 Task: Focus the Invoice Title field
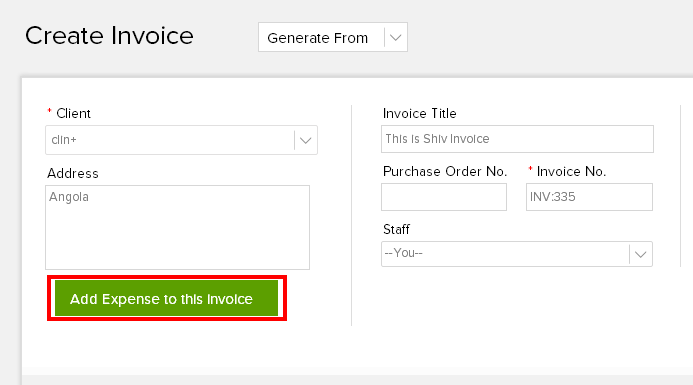click(x=517, y=139)
